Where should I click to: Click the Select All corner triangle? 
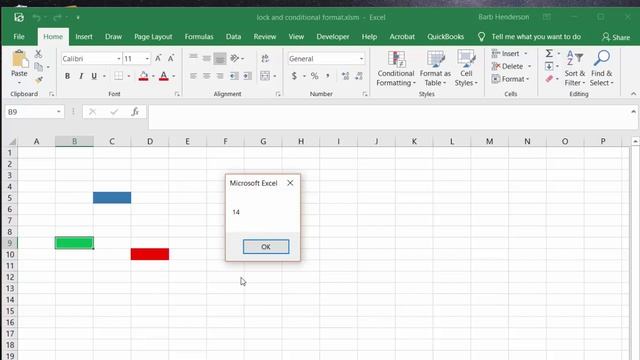pos(12,142)
